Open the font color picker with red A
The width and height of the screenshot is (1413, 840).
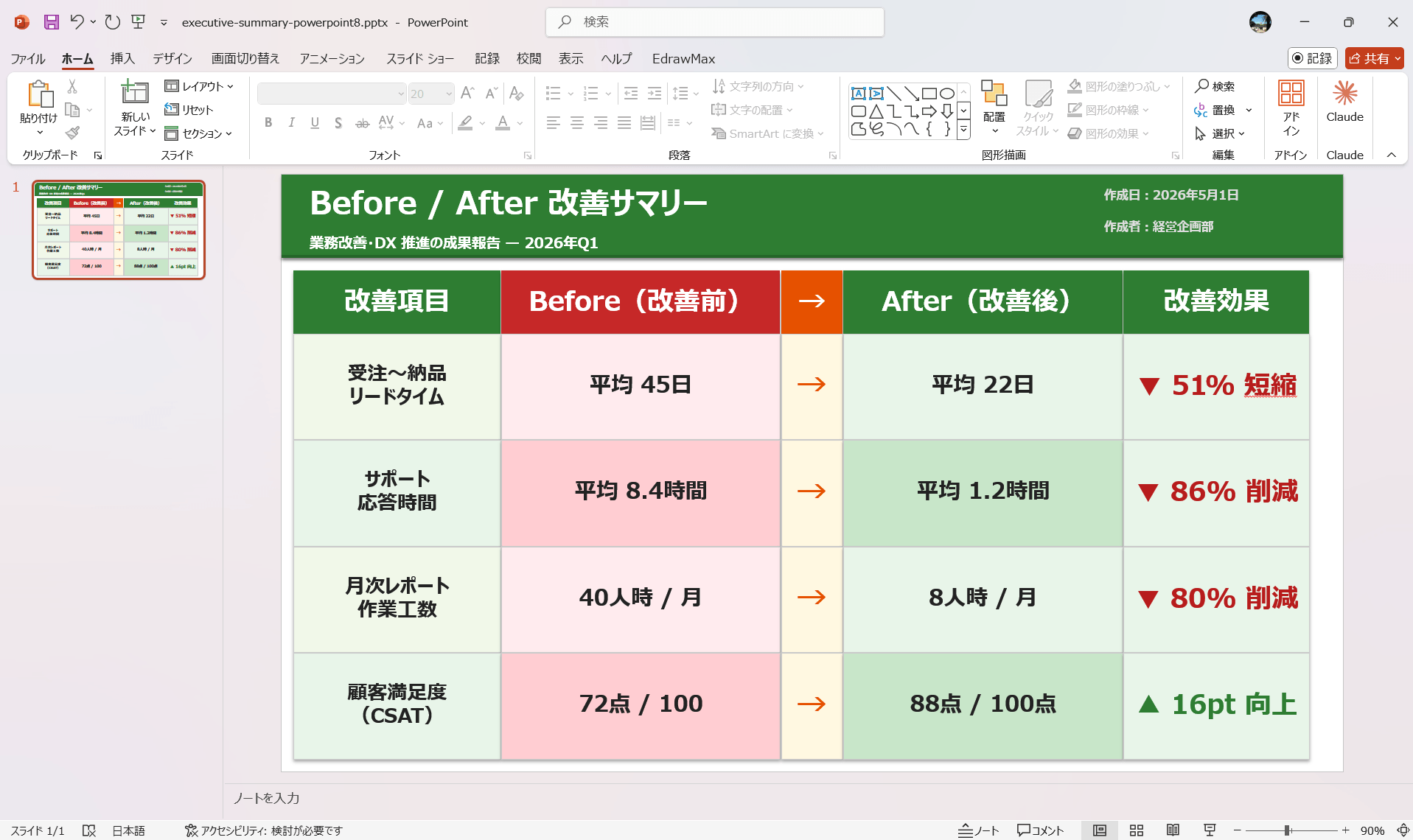point(503,123)
